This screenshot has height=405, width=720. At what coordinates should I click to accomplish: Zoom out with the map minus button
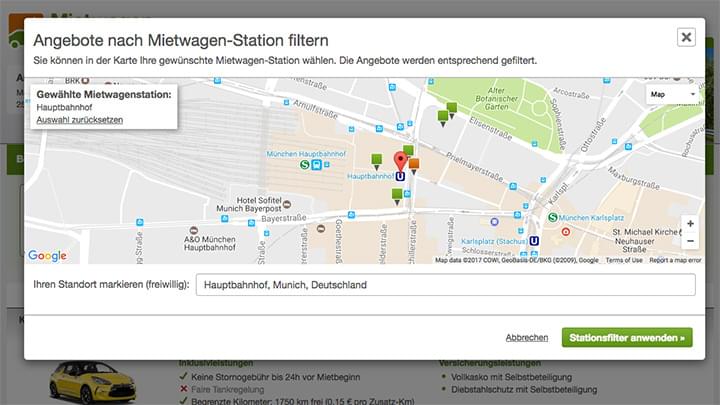click(690, 241)
